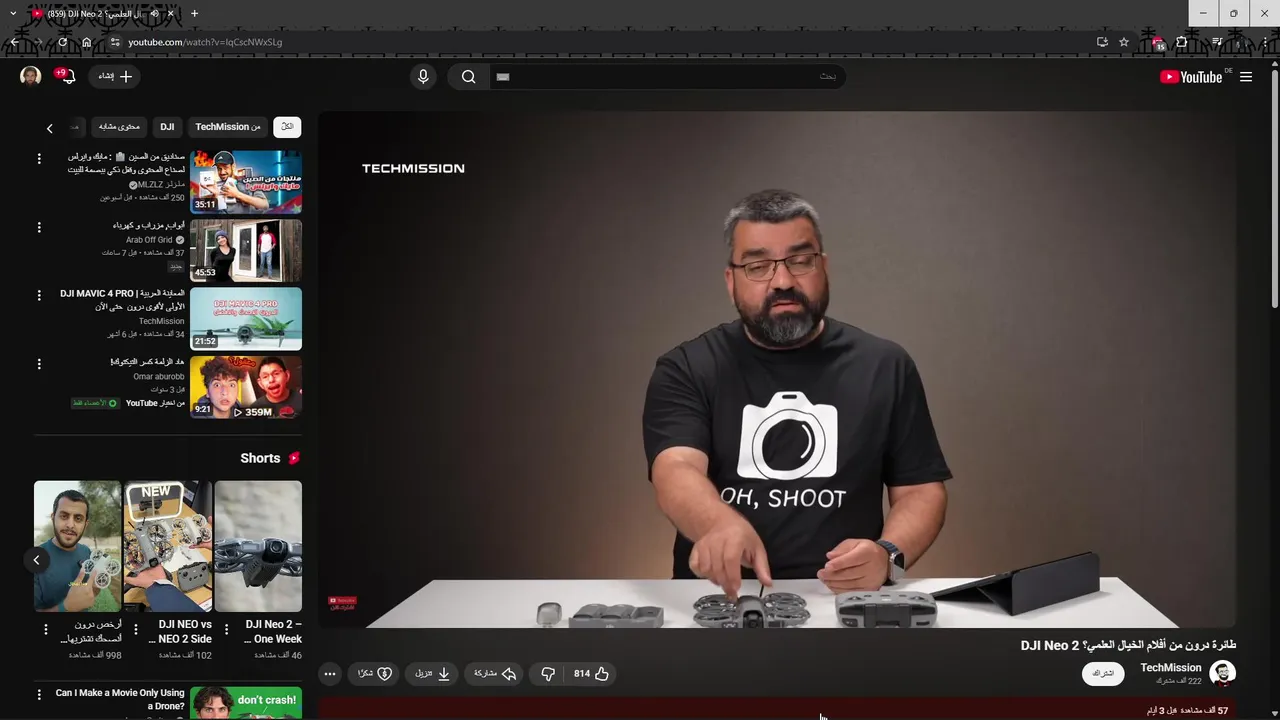Dislike the video with thumbs down
This screenshot has height=720, width=1280.
point(548,674)
